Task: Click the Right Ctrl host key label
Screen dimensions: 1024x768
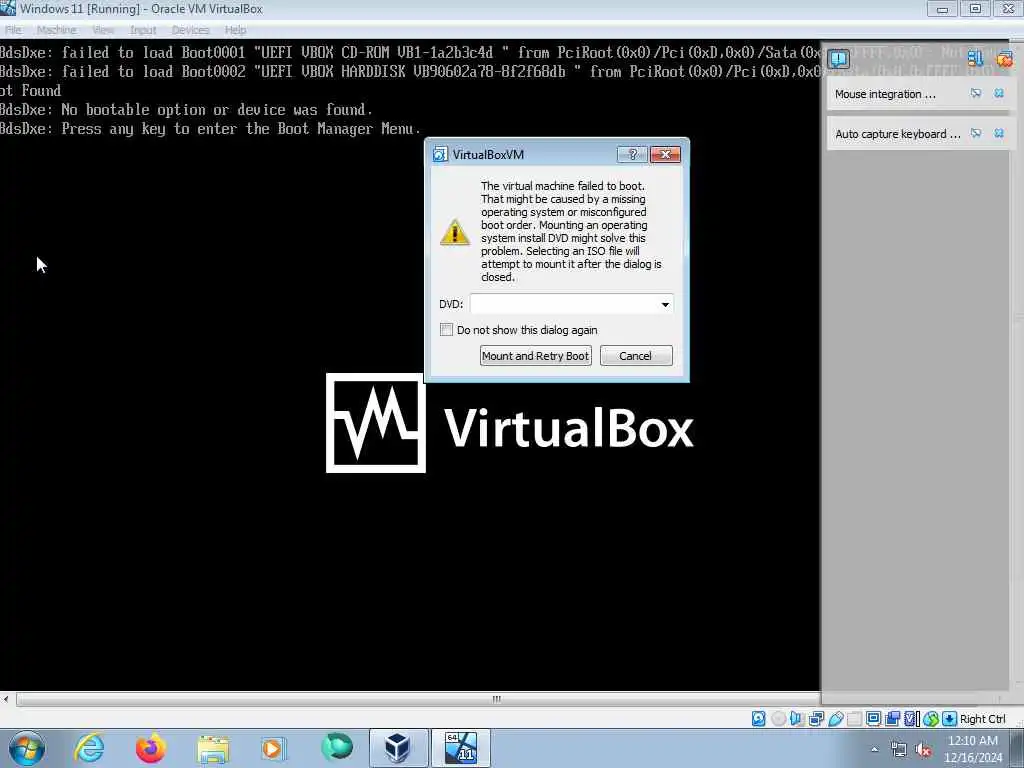Action: [x=983, y=718]
